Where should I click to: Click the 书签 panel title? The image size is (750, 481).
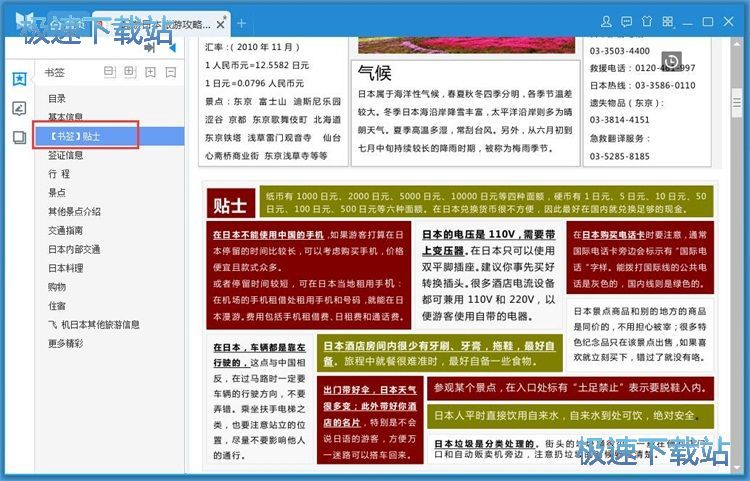point(55,72)
